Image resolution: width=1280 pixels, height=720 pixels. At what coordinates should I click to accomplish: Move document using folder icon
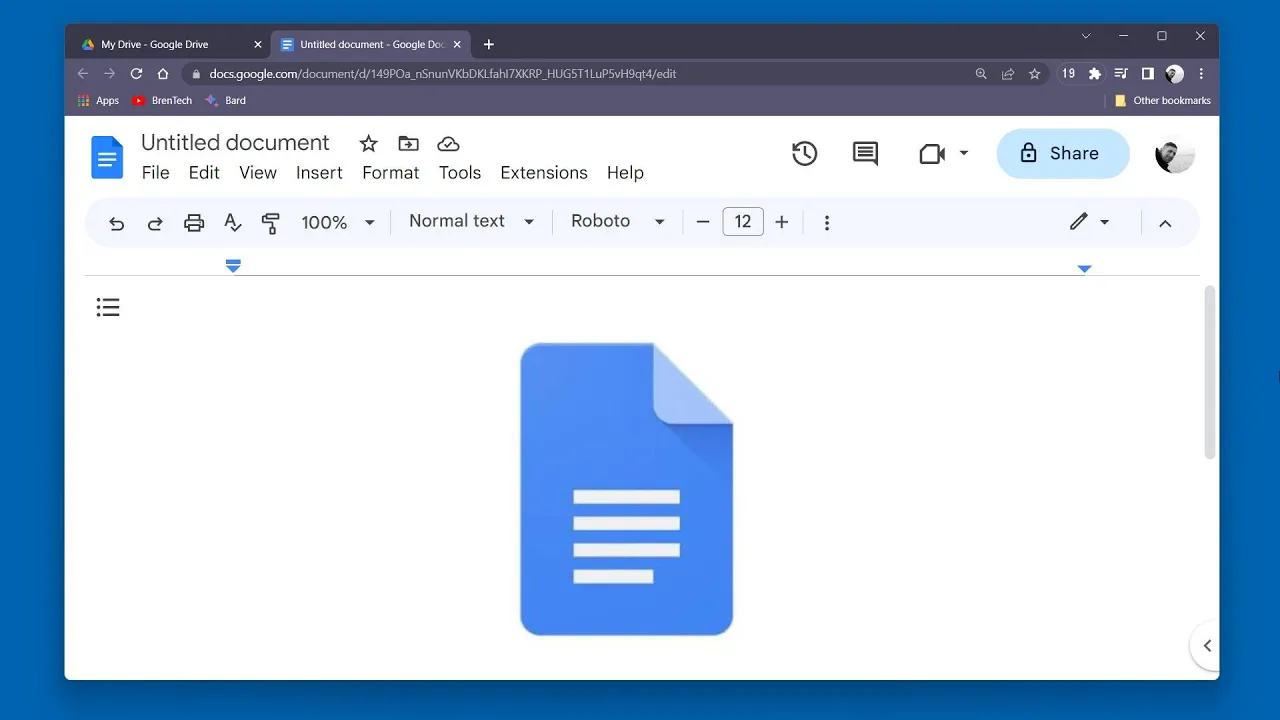[408, 143]
